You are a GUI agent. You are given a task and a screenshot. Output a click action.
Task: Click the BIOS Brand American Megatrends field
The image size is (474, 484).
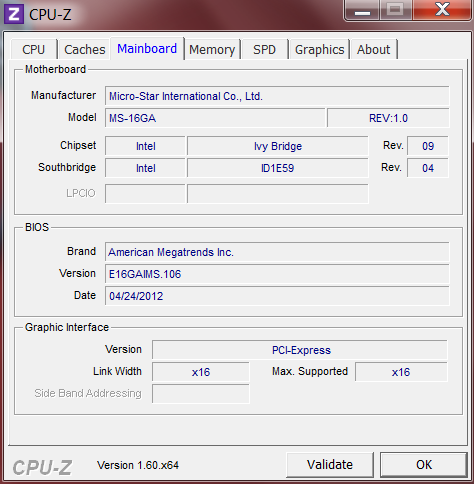click(x=277, y=252)
